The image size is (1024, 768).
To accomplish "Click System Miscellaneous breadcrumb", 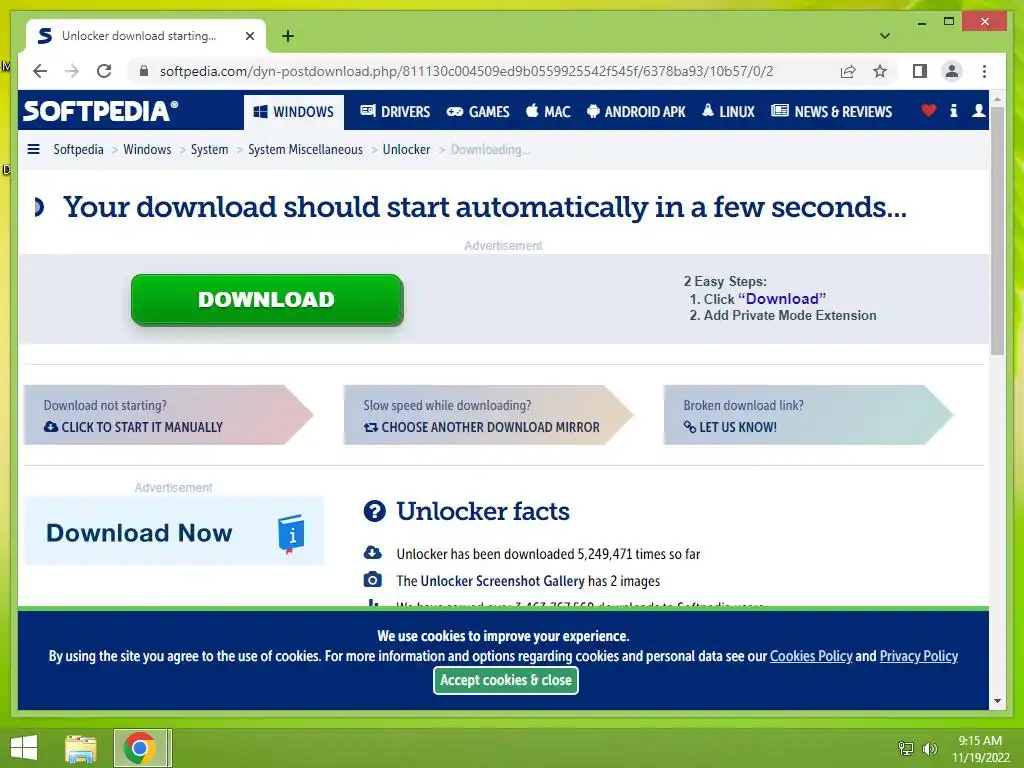I will tap(305, 150).
